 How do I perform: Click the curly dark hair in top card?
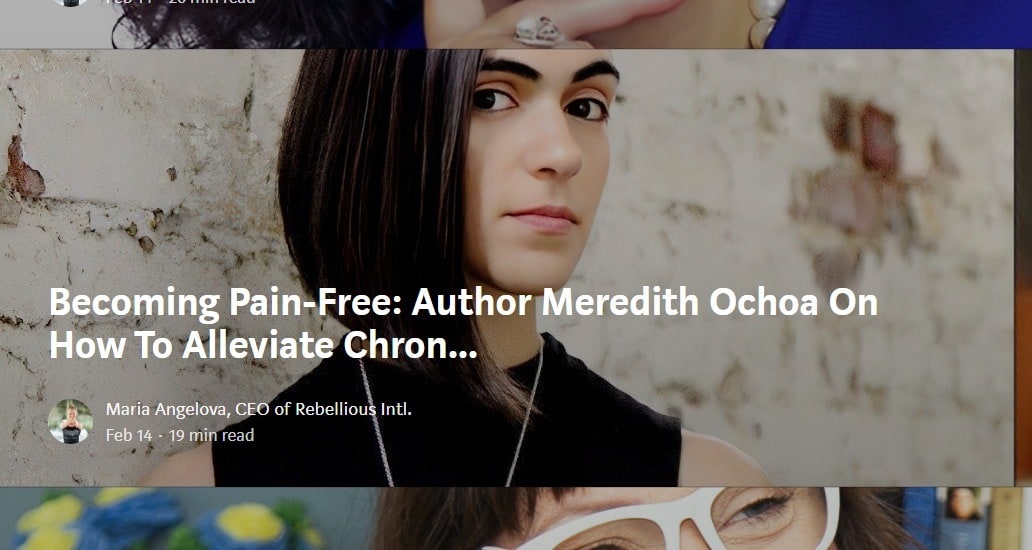coord(263,24)
